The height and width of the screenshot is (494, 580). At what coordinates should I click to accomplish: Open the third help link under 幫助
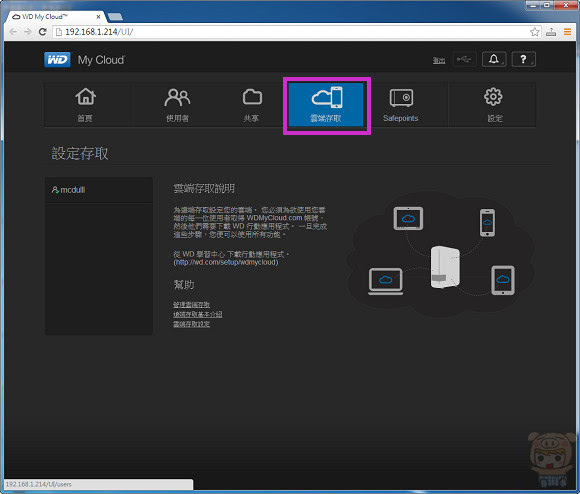pos(192,324)
